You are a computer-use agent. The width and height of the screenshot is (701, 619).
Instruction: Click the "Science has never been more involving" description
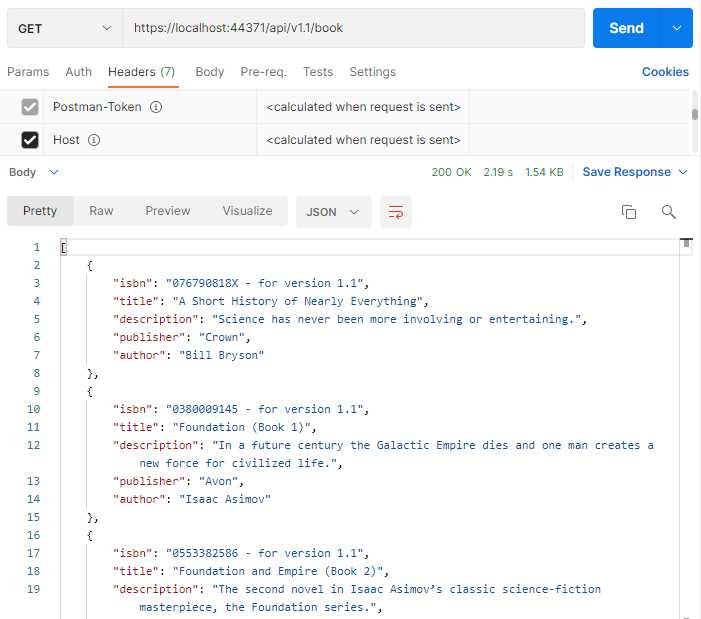pyautogui.click(x=396, y=319)
